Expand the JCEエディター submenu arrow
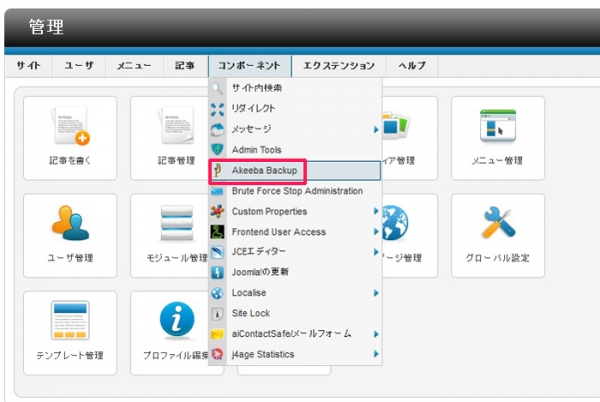Screen dimensions: 600x402 pyautogui.click(x=376, y=252)
